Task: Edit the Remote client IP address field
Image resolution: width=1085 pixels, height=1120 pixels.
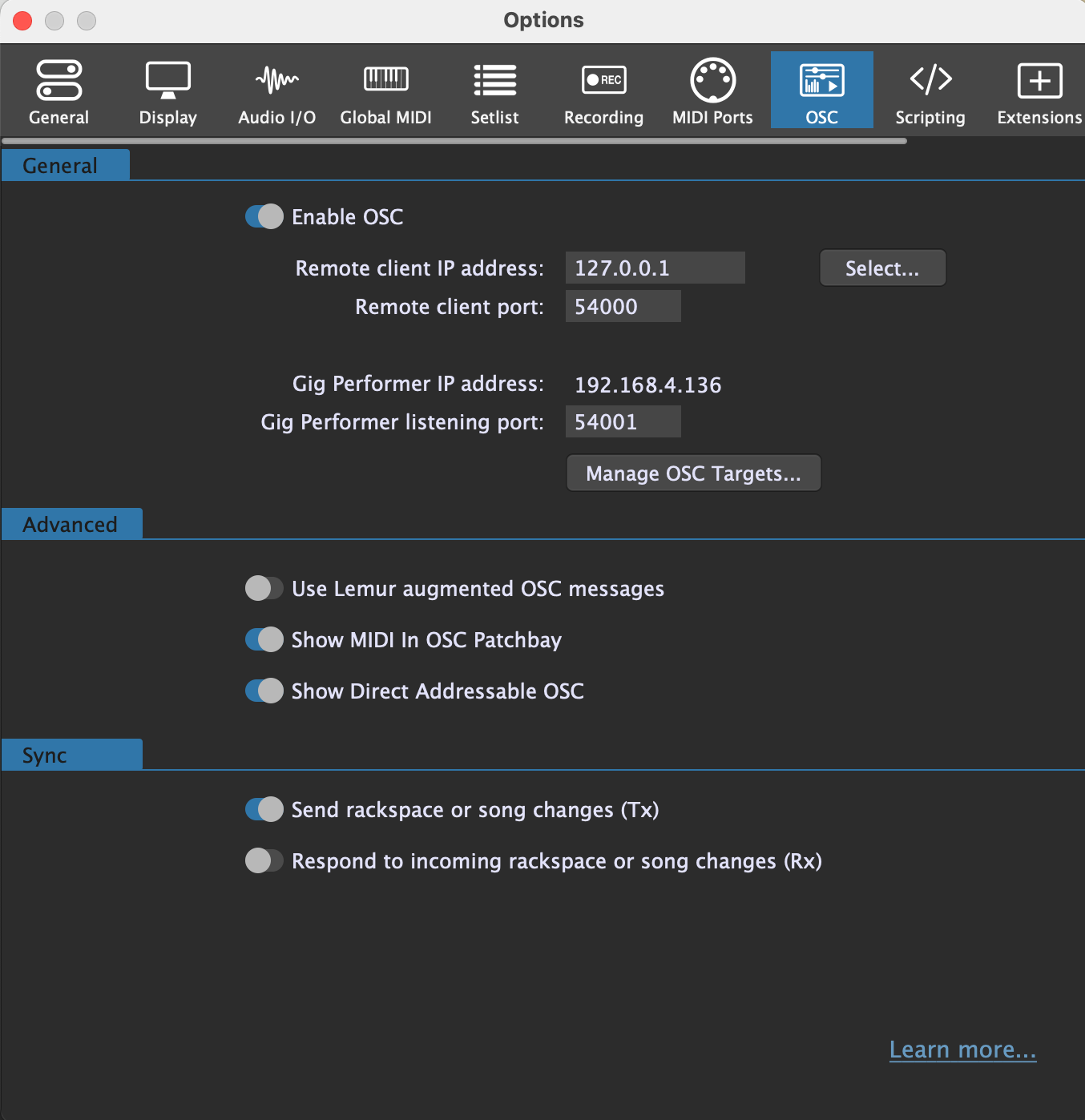Action: (x=655, y=268)
